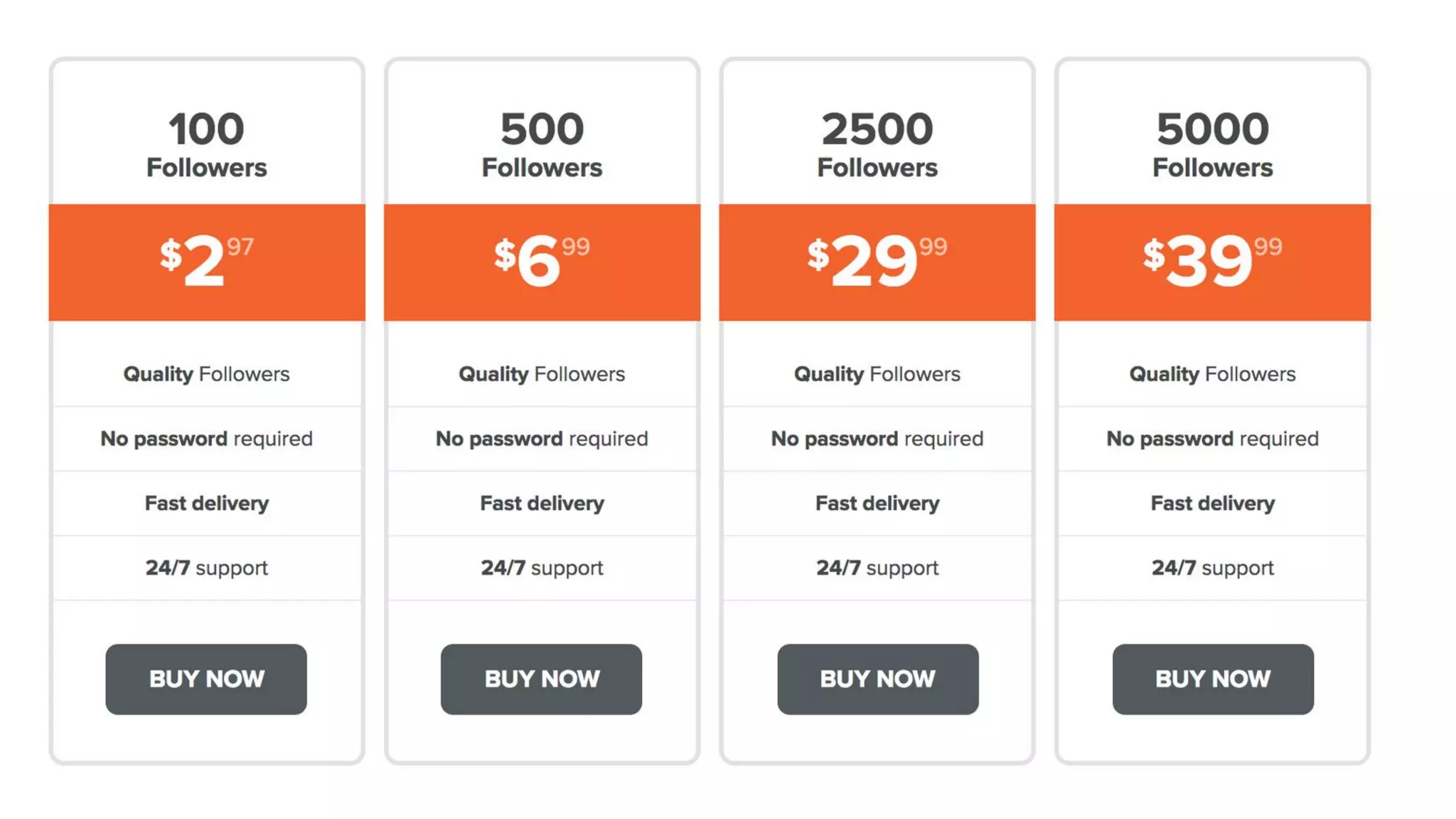
Task: Click BUY NOW under the 500 Followers plan
Action: (541, 679)
